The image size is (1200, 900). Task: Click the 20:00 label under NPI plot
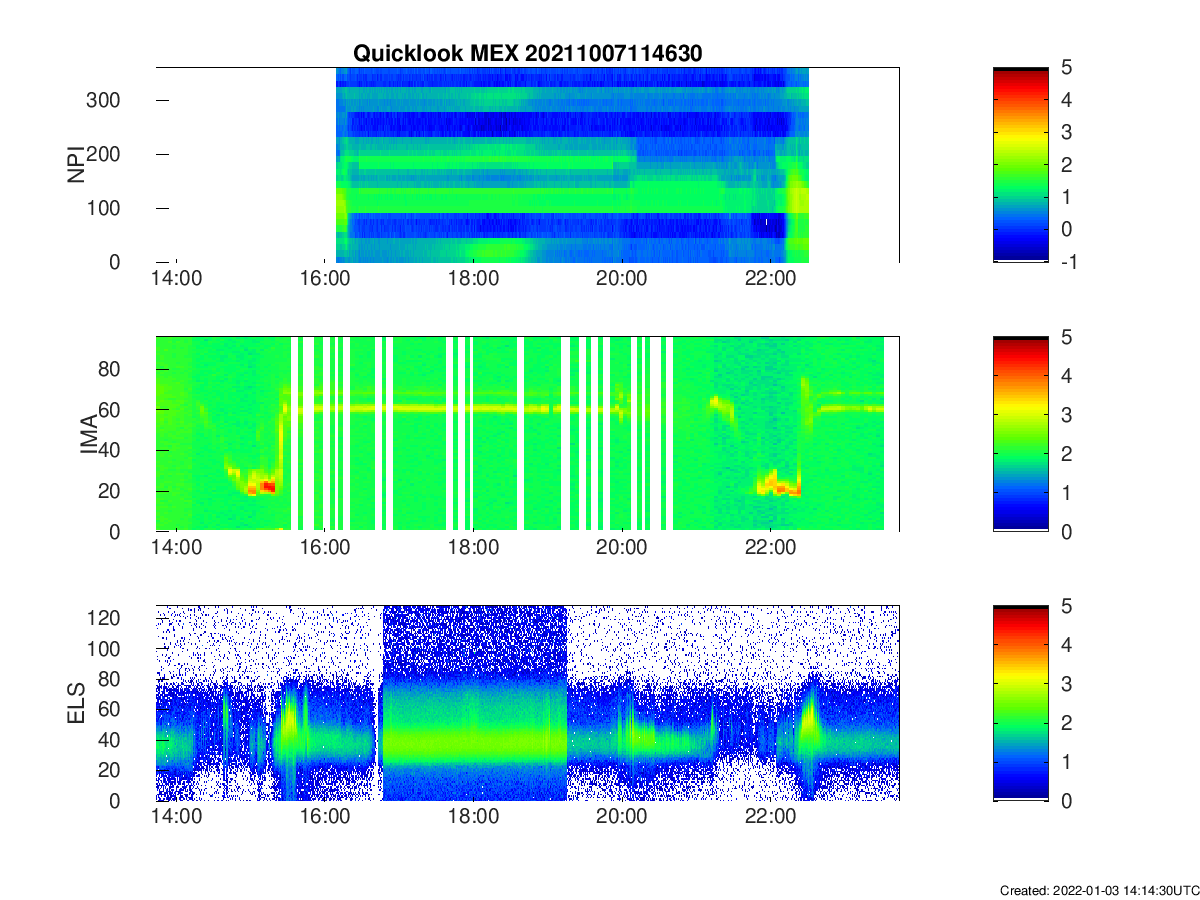(622, 280)
